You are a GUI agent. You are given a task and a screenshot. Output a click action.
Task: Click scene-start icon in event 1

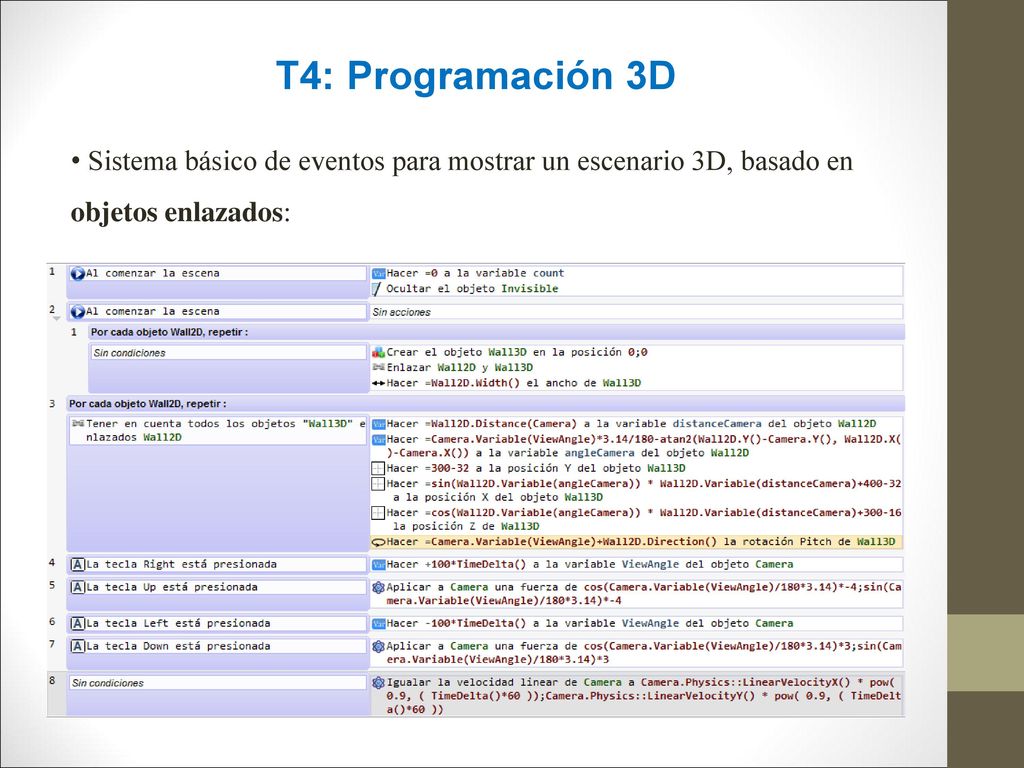click(78, 274)
